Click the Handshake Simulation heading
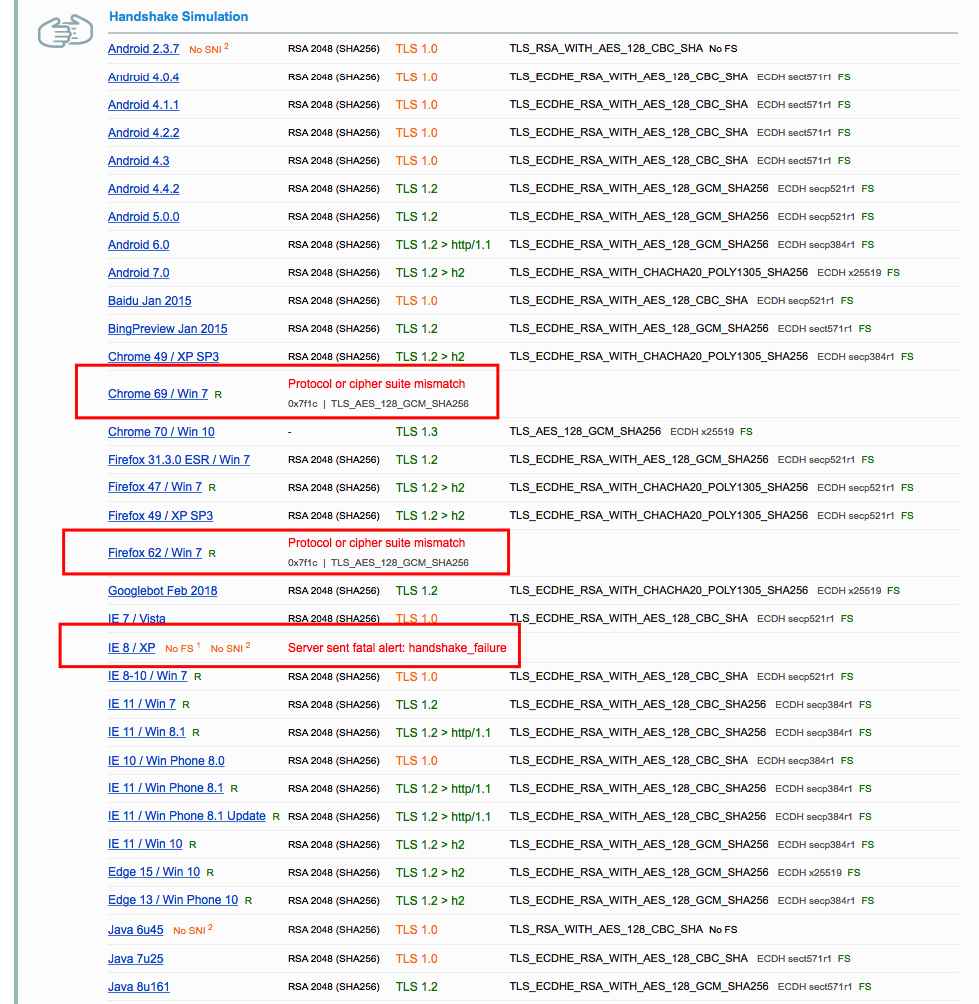 tap(179, 17)
